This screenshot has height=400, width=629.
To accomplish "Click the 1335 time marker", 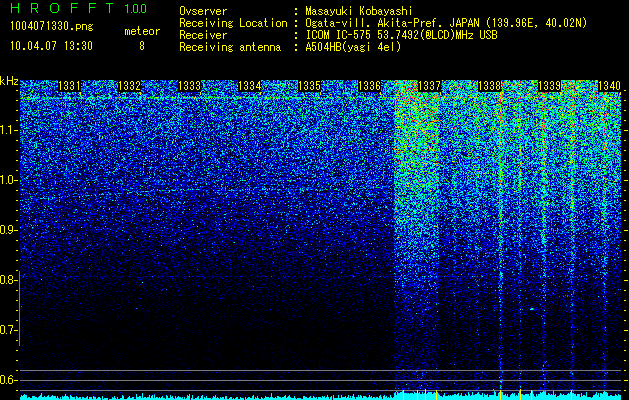I will coord(310,86).
